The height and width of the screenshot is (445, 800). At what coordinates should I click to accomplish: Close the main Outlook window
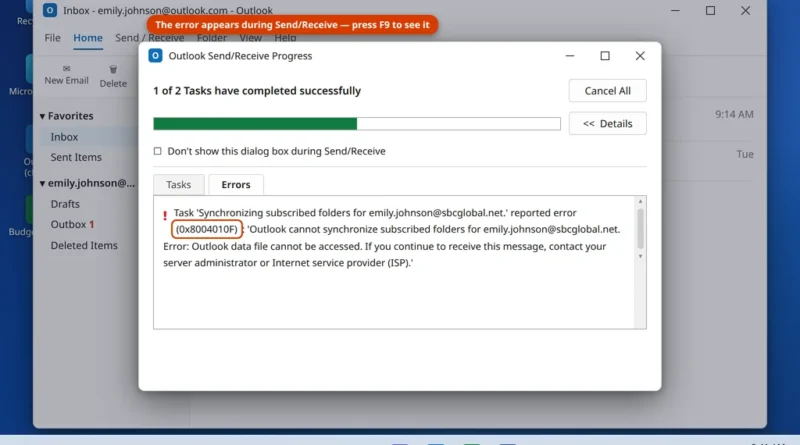click(x=745, y=11)
